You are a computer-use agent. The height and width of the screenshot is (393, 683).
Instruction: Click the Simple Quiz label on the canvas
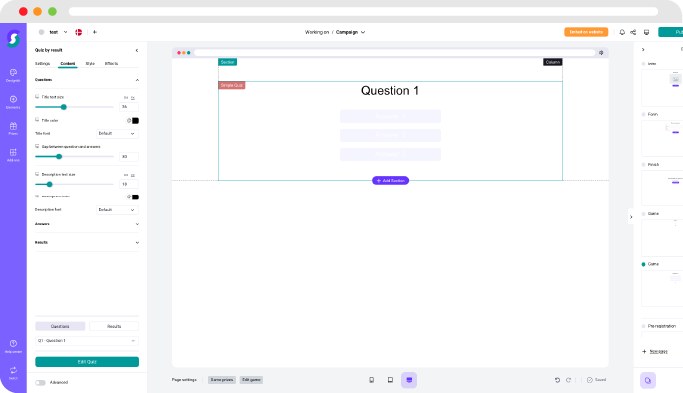click(232, 85)
